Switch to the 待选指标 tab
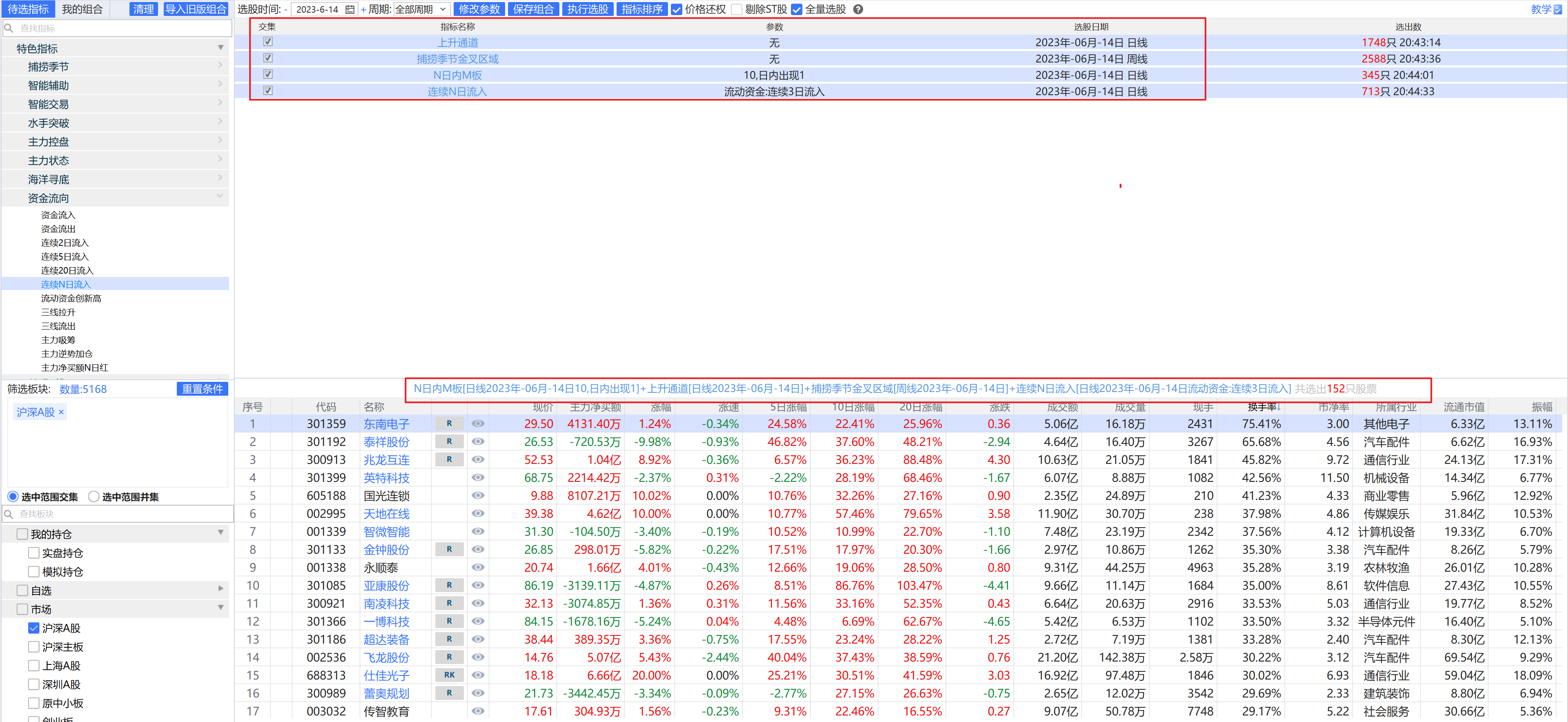The width and height of the screenshot is (1568, 722). (28, 9)
